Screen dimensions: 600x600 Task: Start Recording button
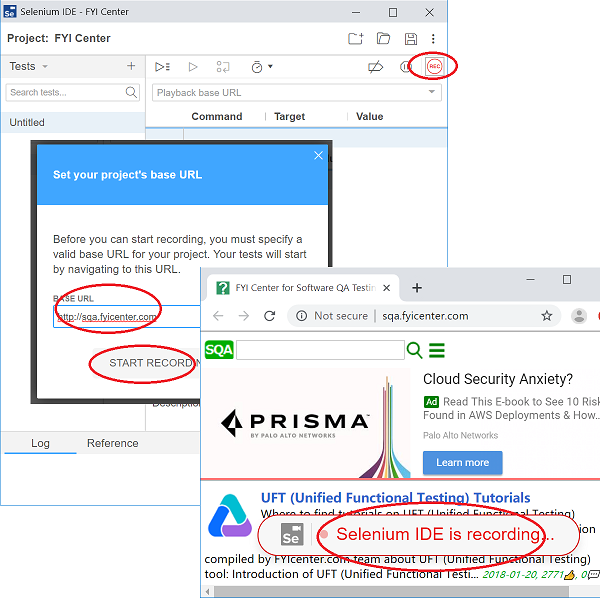point(147,363)
